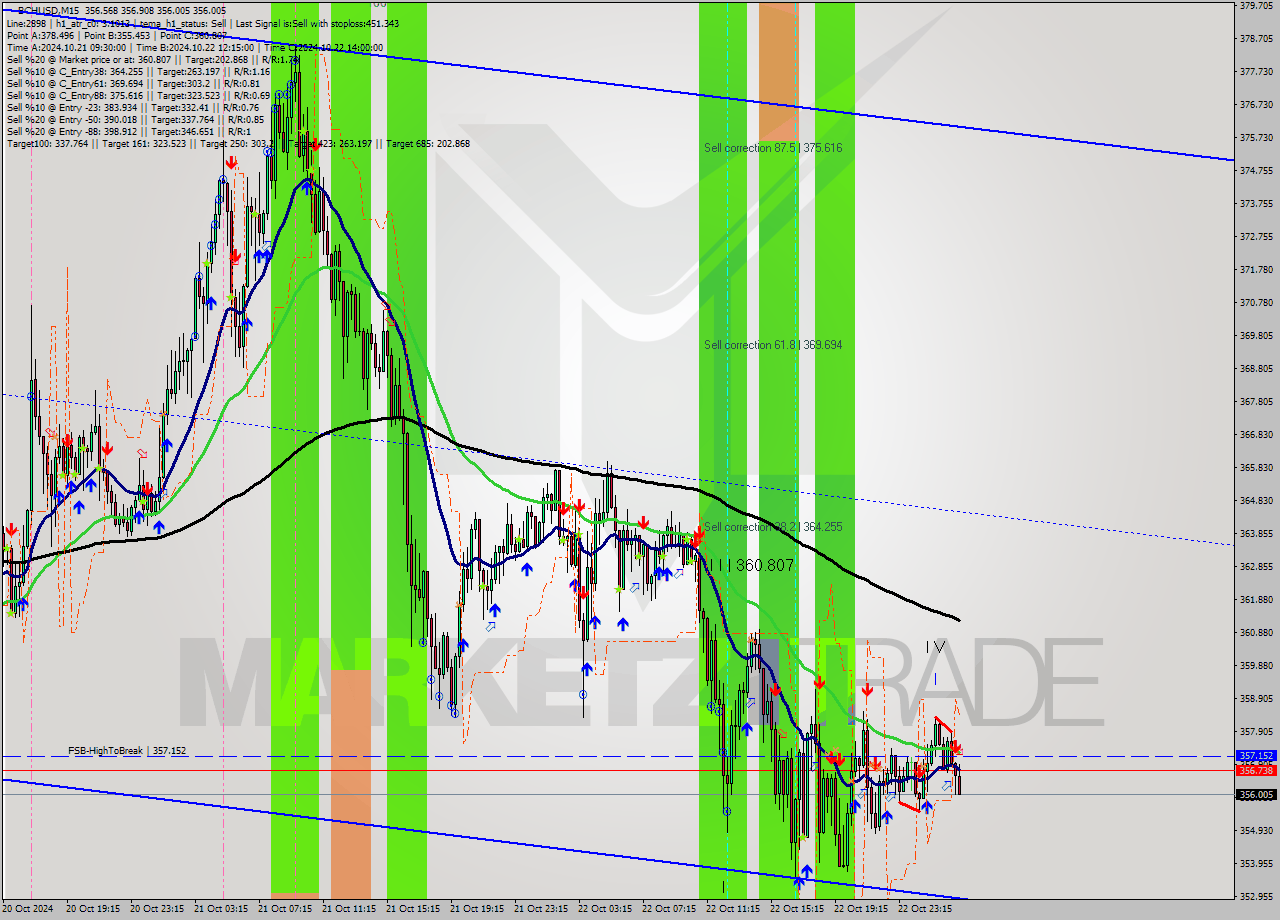Click the 'FSB-HighToBreak | 357.152' label
This screenshot has width=1280, height=920.
point(127,750)
